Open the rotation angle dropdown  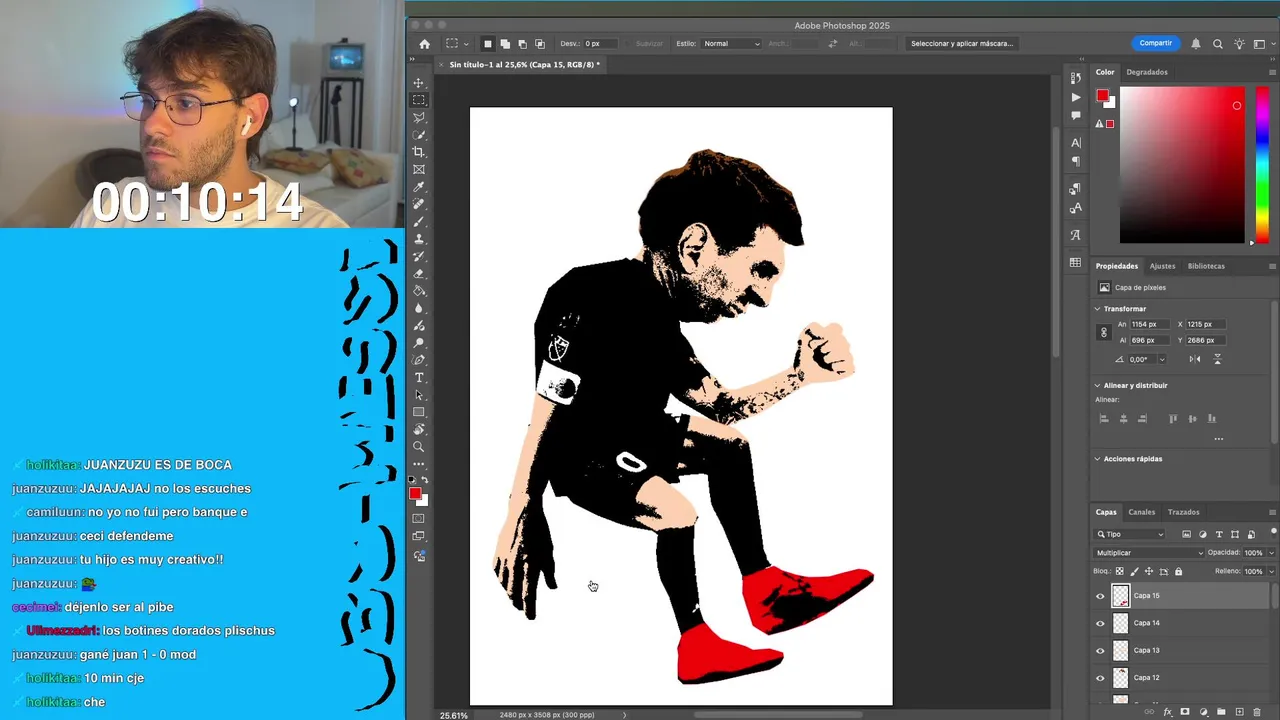(x=1161, y=359)
